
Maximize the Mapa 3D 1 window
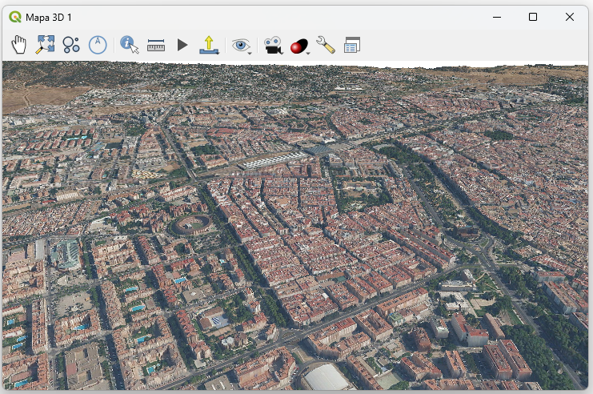pyautogui.click(x=533, y=17)
